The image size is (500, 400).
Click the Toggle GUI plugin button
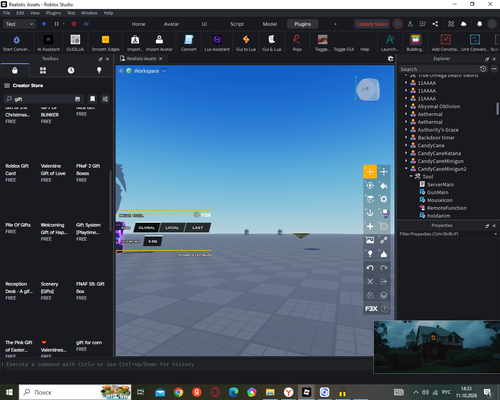(x=344, y=49)
